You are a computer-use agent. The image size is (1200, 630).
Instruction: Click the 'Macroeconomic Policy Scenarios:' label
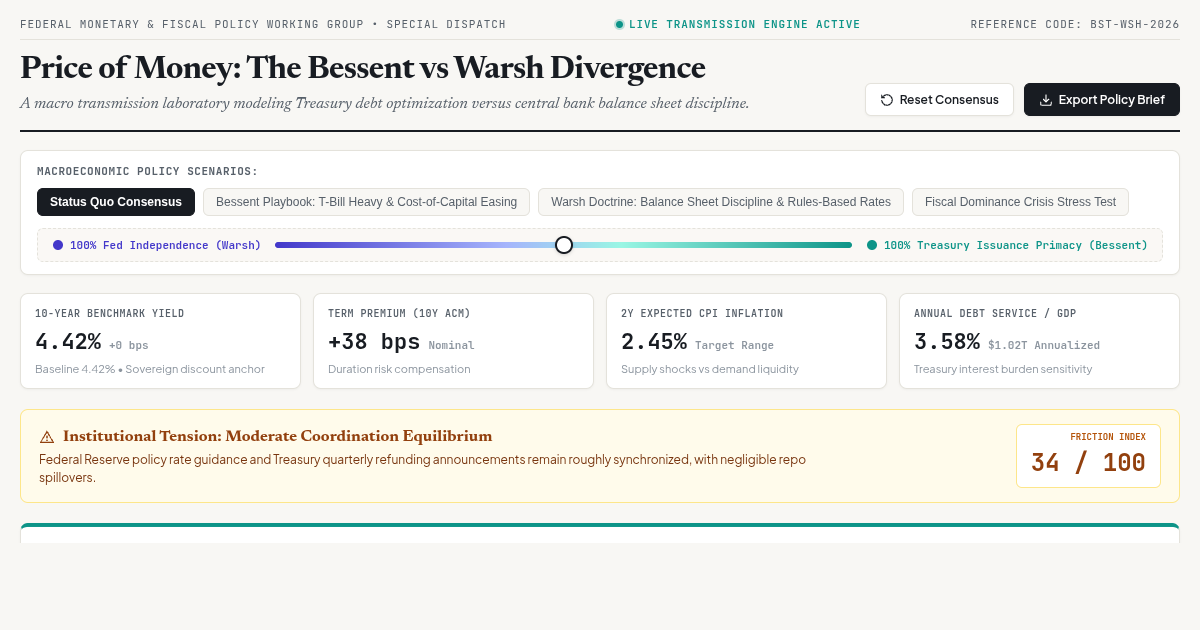[148, 172]
